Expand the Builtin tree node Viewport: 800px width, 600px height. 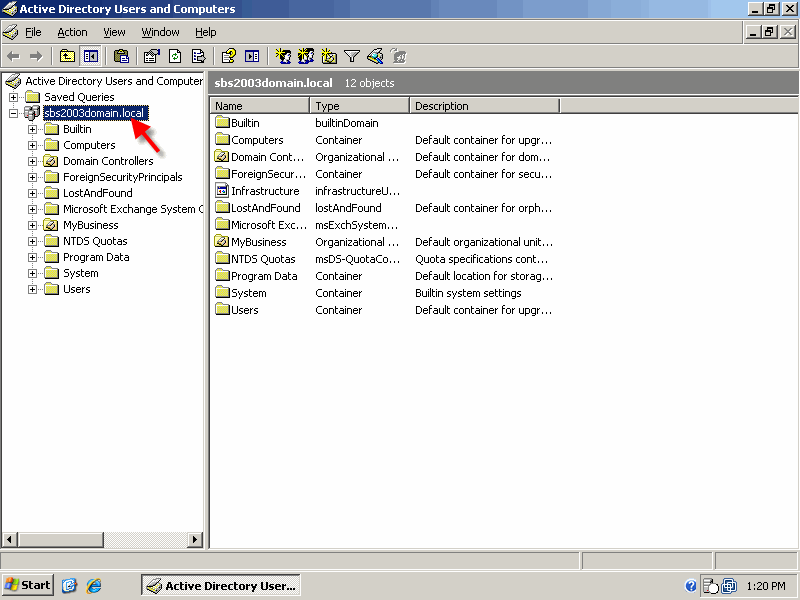32,129
